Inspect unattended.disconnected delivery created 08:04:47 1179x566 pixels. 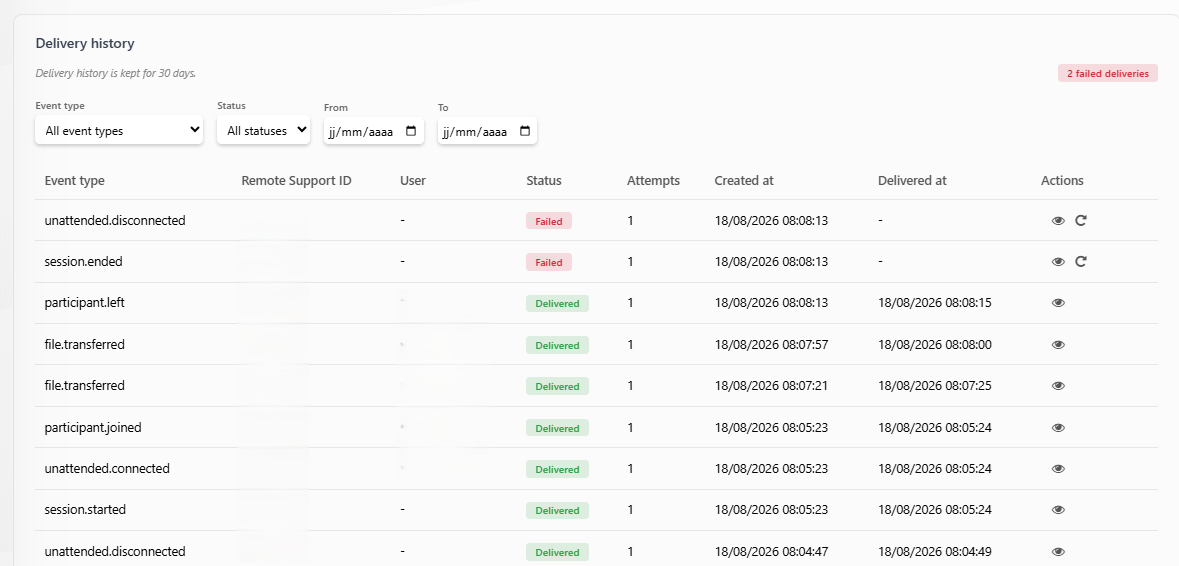pos(1058,552)
